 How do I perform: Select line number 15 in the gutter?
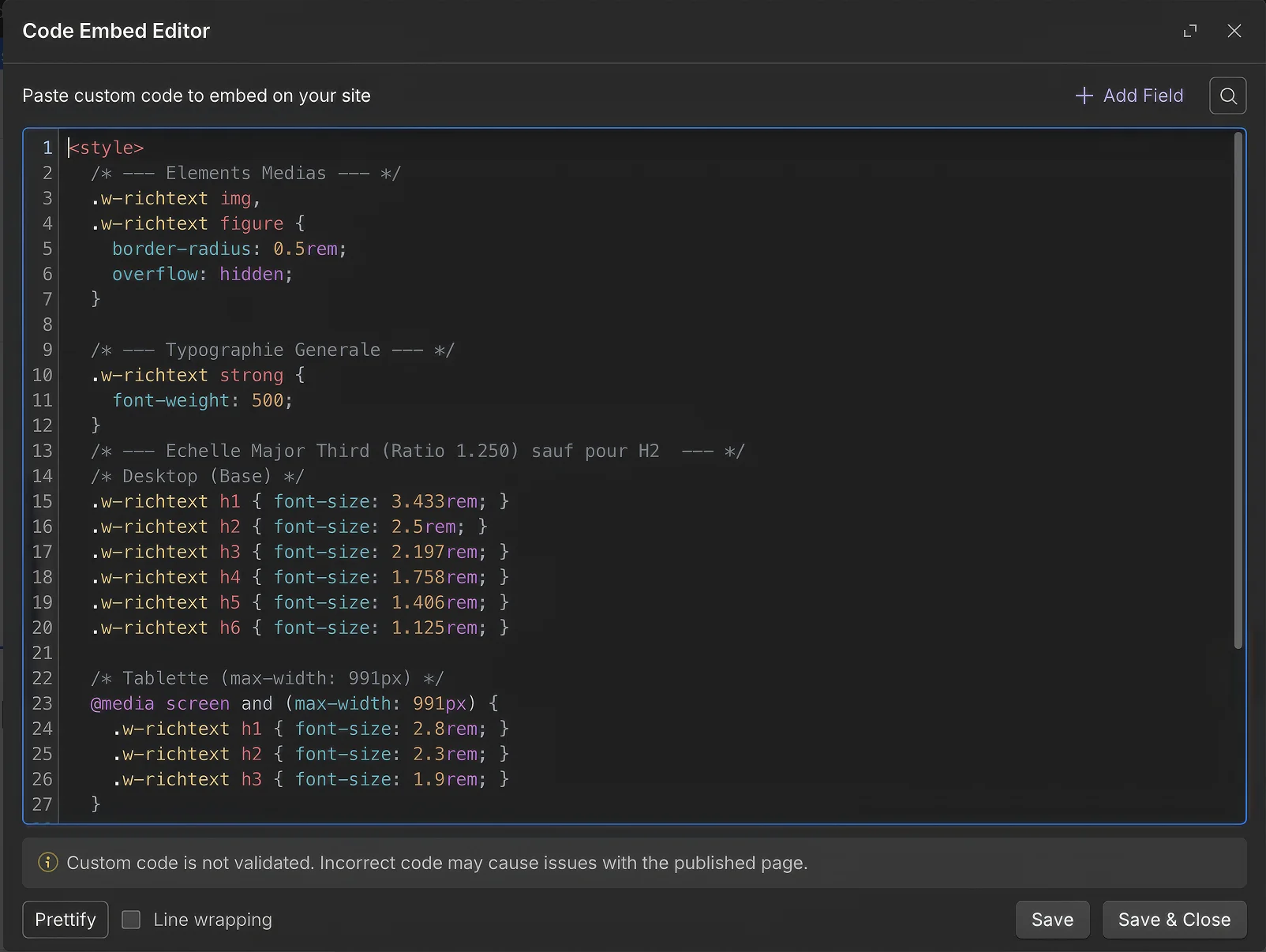coord(43,501)
